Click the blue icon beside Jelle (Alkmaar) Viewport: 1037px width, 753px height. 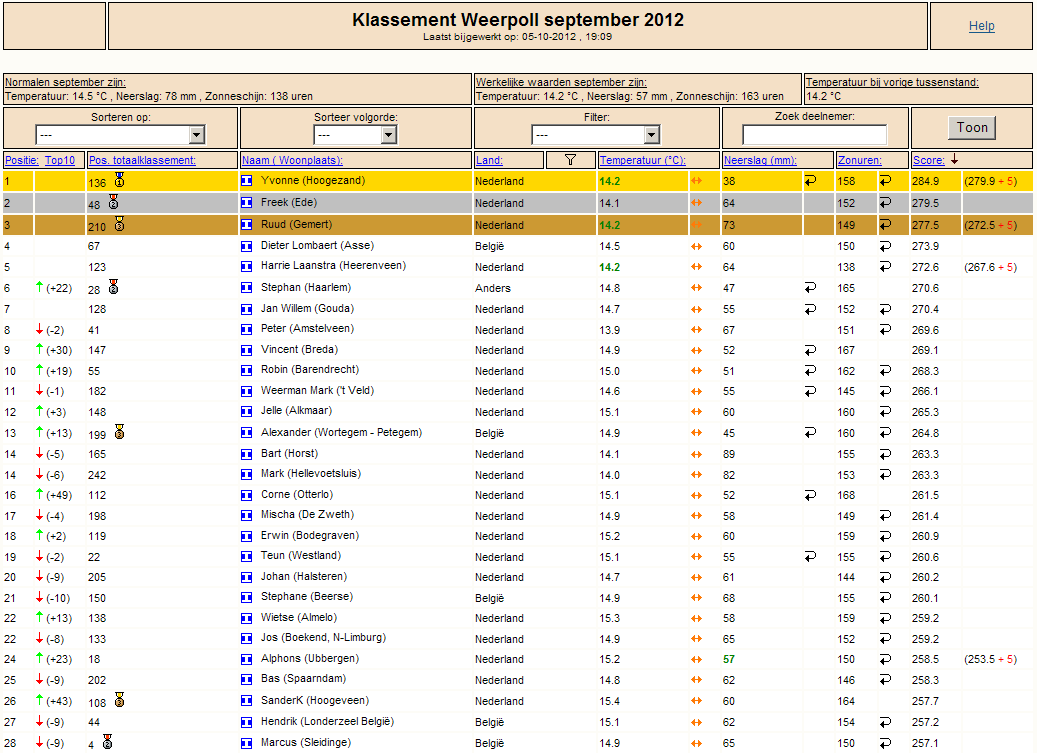pos(247,411)
